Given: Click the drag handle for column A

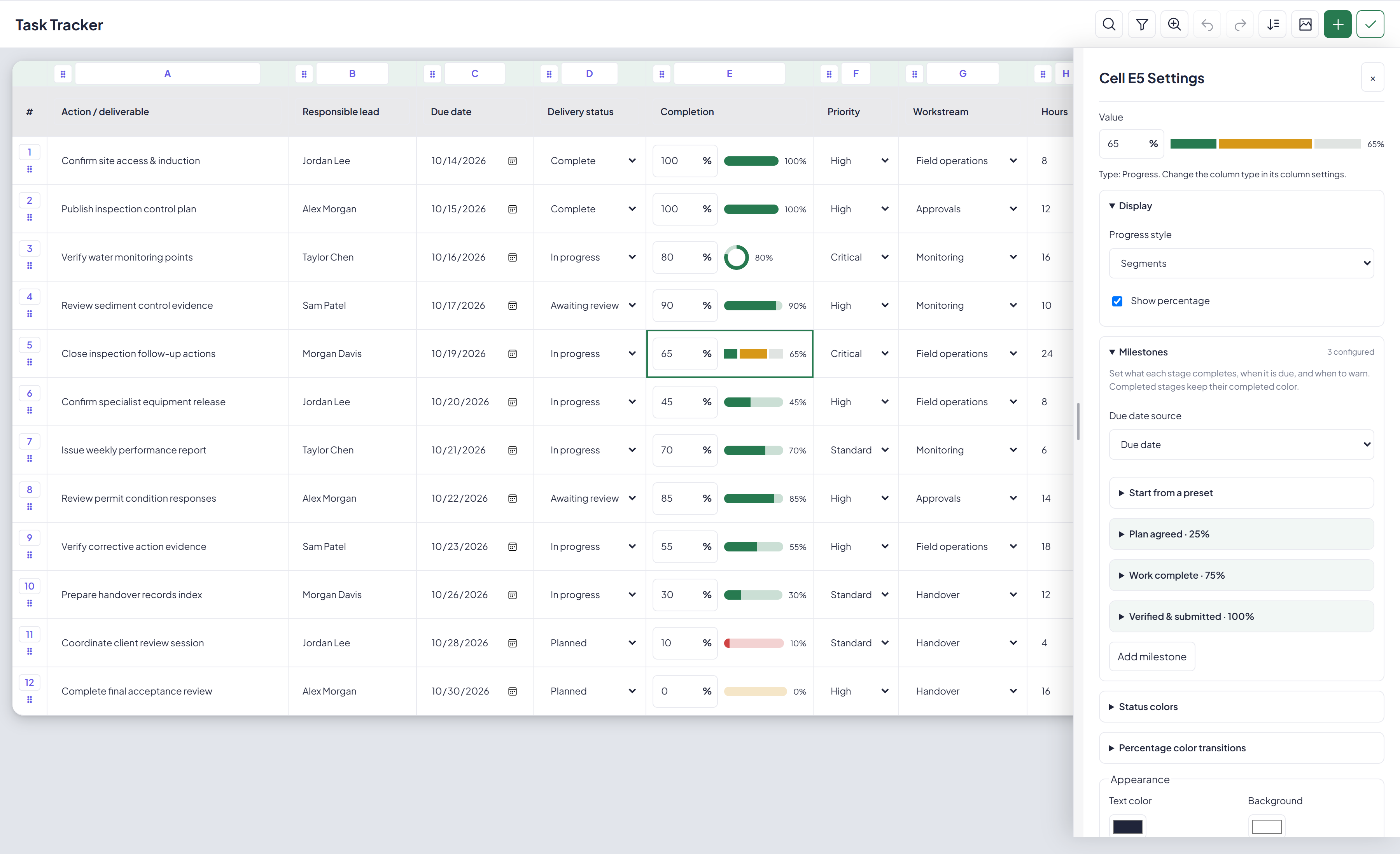Looking at the screenshot, I should point(63,74).
